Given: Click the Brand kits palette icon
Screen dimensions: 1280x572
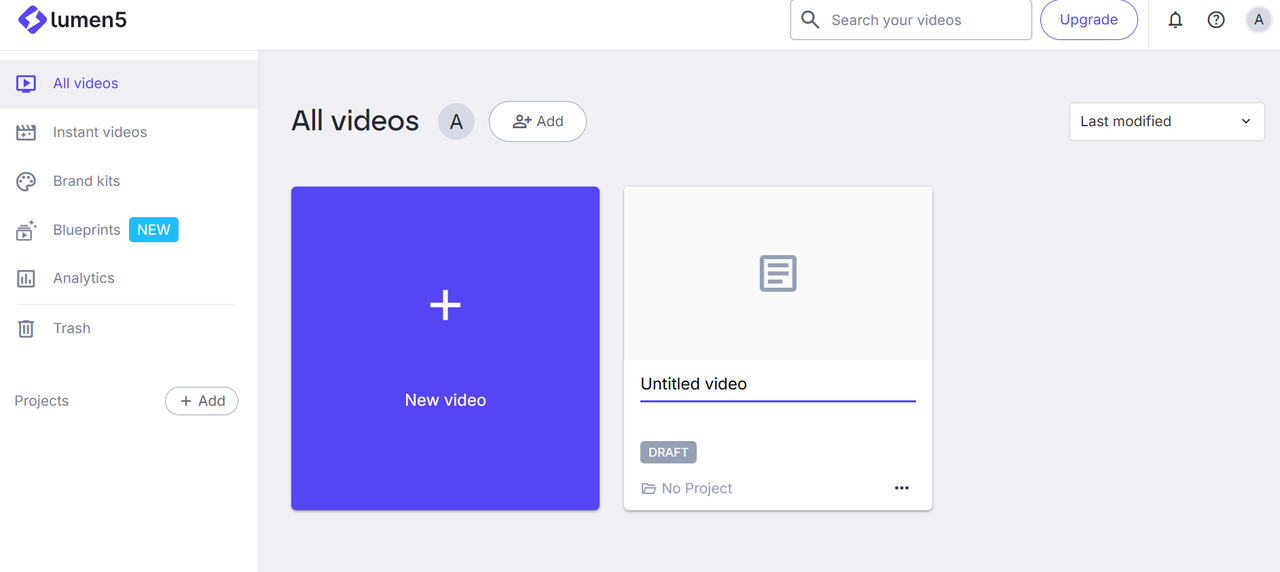Looking at the screenshot, I should point(26,181).
